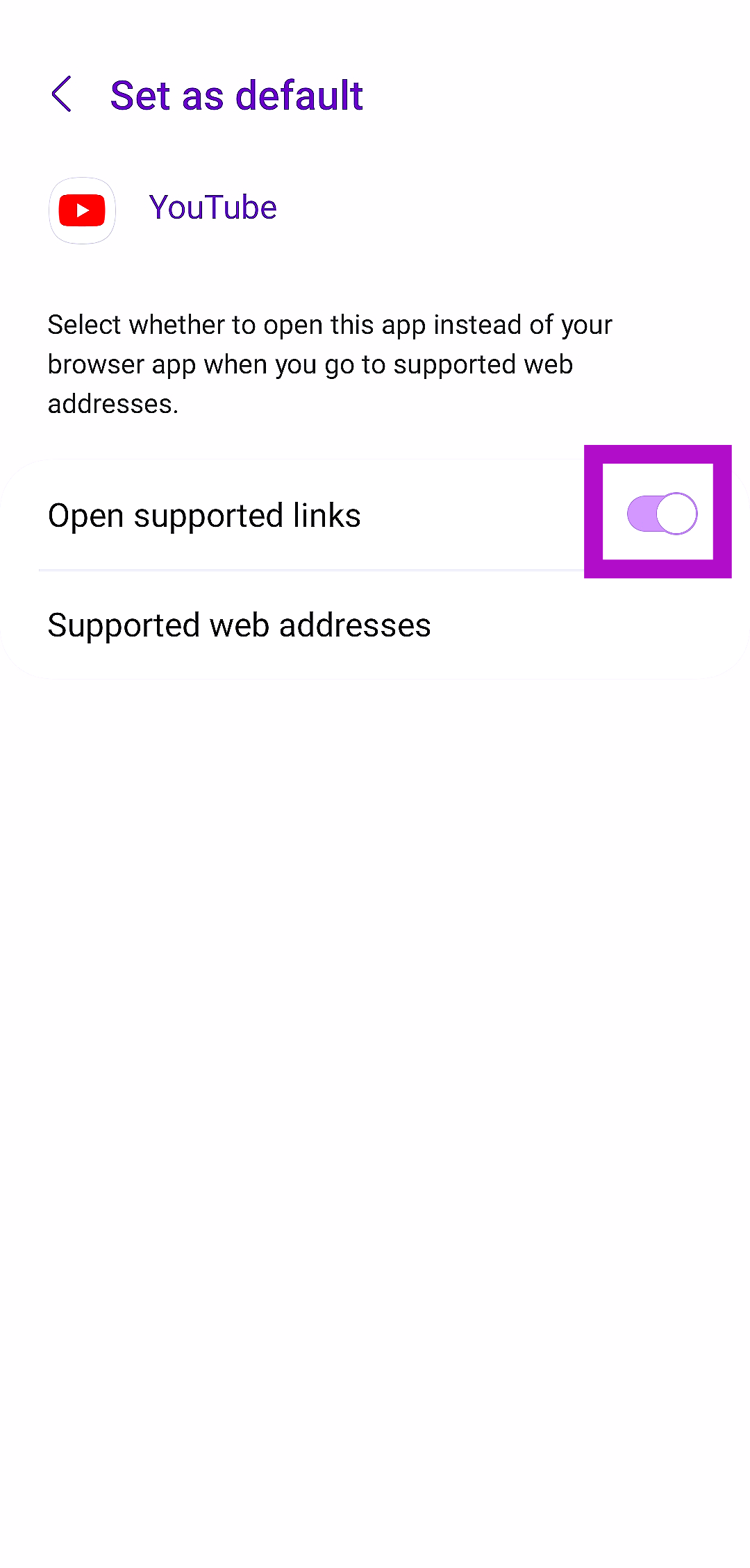Tap the back arrow icon

[x=62, y=94]
